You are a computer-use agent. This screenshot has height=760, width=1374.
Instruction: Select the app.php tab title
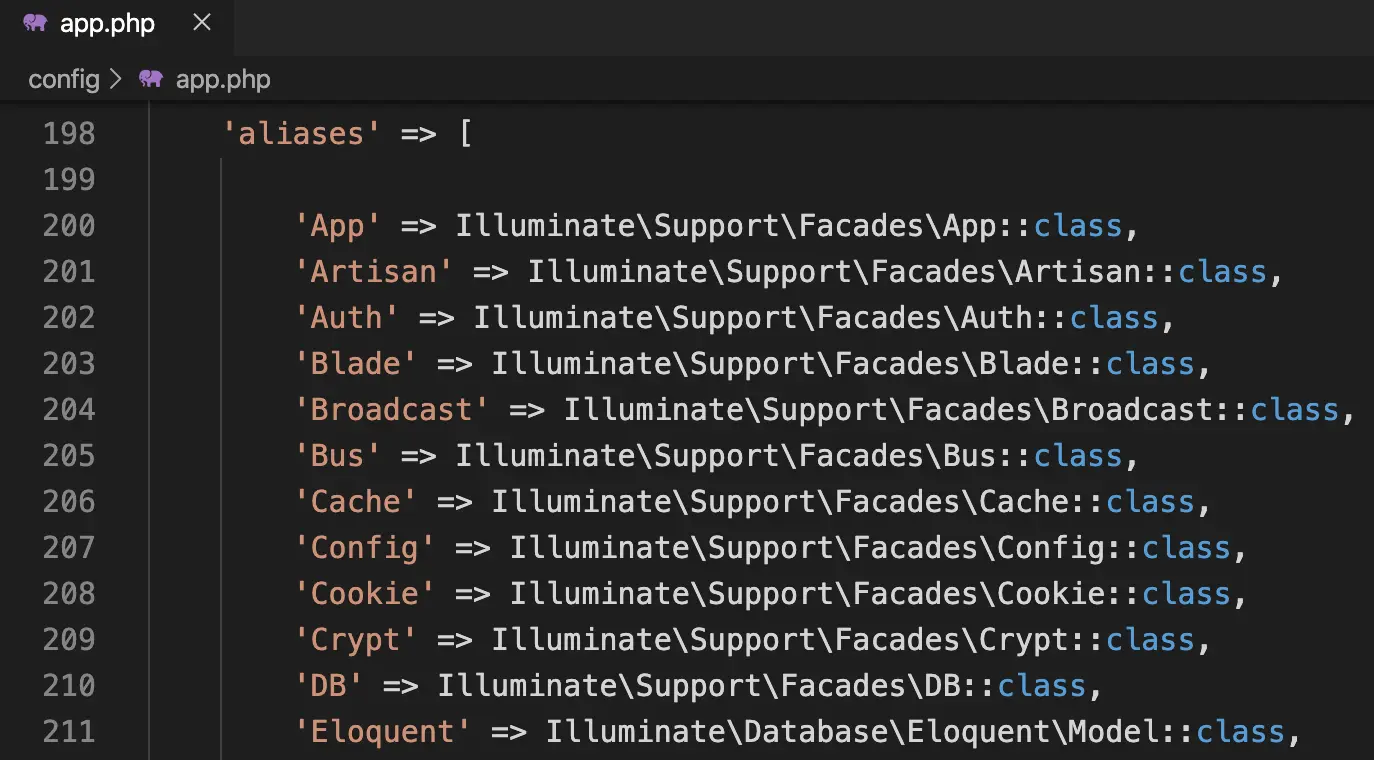107,24
